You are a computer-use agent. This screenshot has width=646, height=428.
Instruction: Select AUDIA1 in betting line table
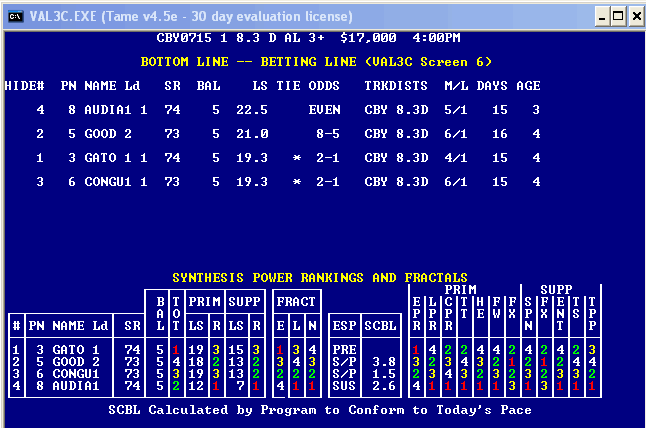(x=108, y=110)
